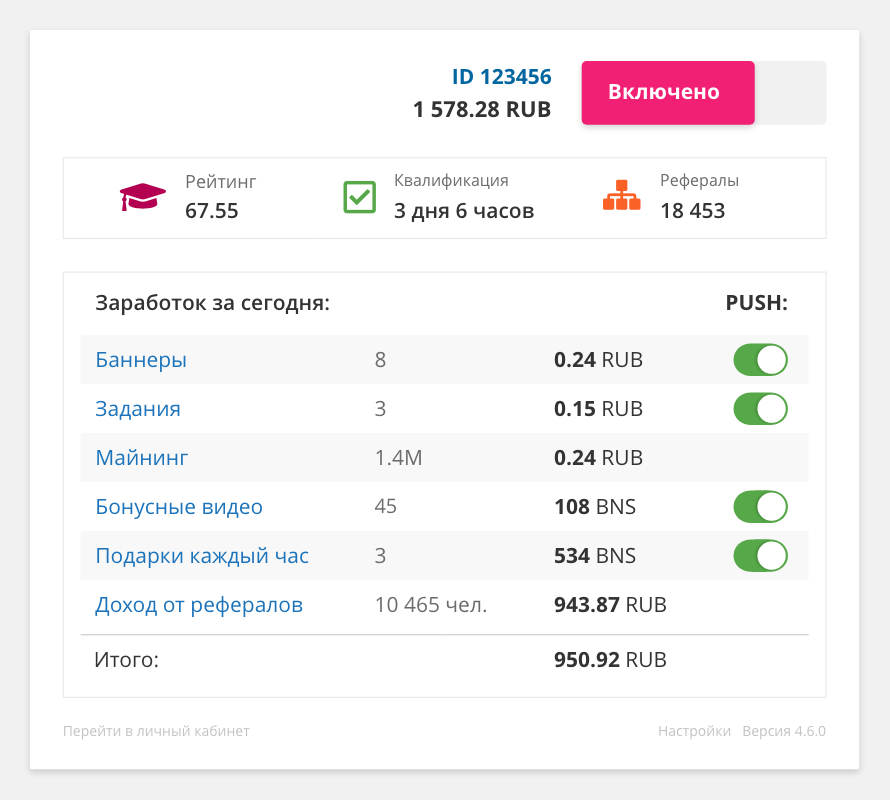Click the ID 123456 account identifier
The width and height of the screenshot is (890, 800).
[x=502, y=77]
